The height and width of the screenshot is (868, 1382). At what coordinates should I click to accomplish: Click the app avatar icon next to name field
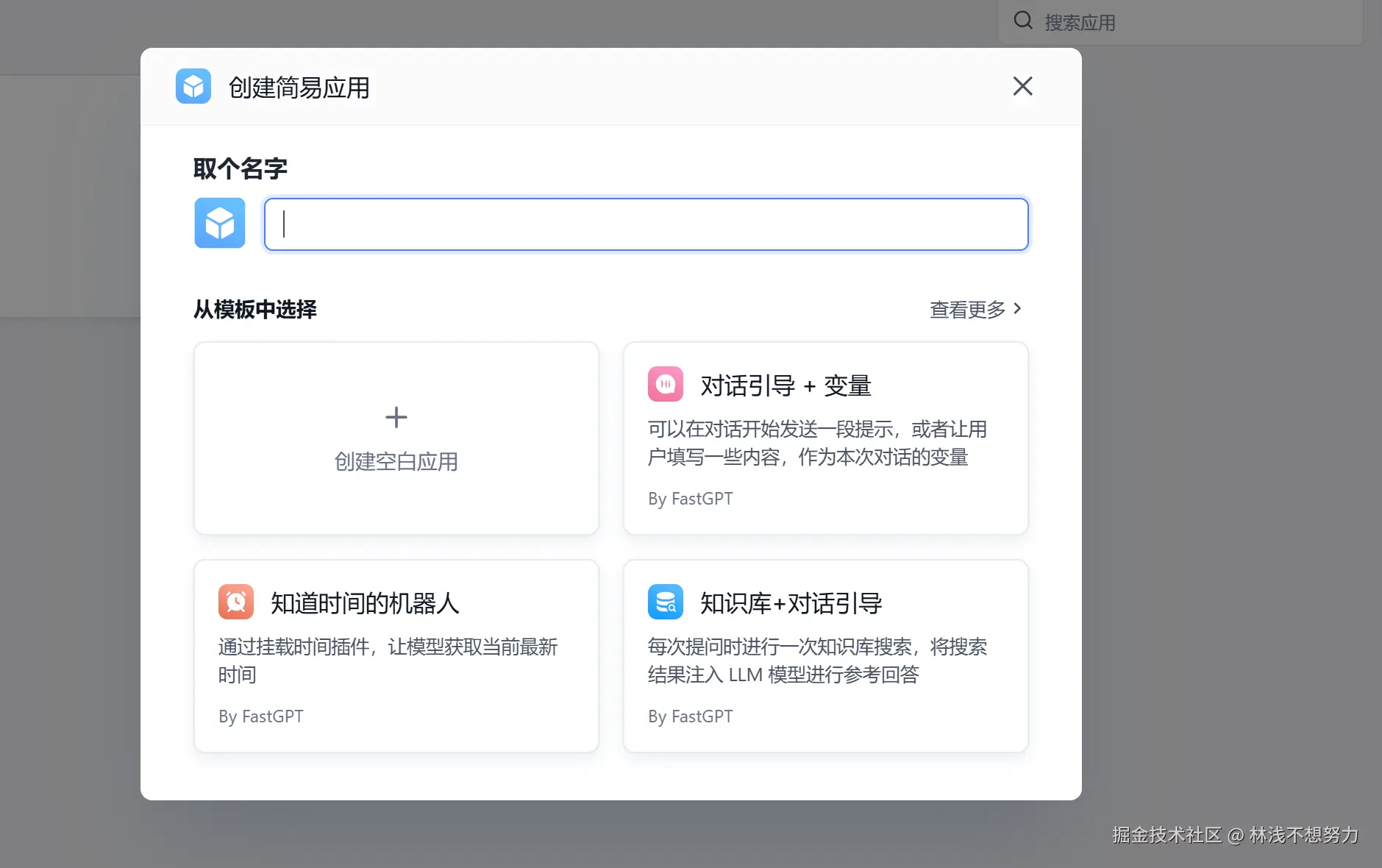point(219,223)
